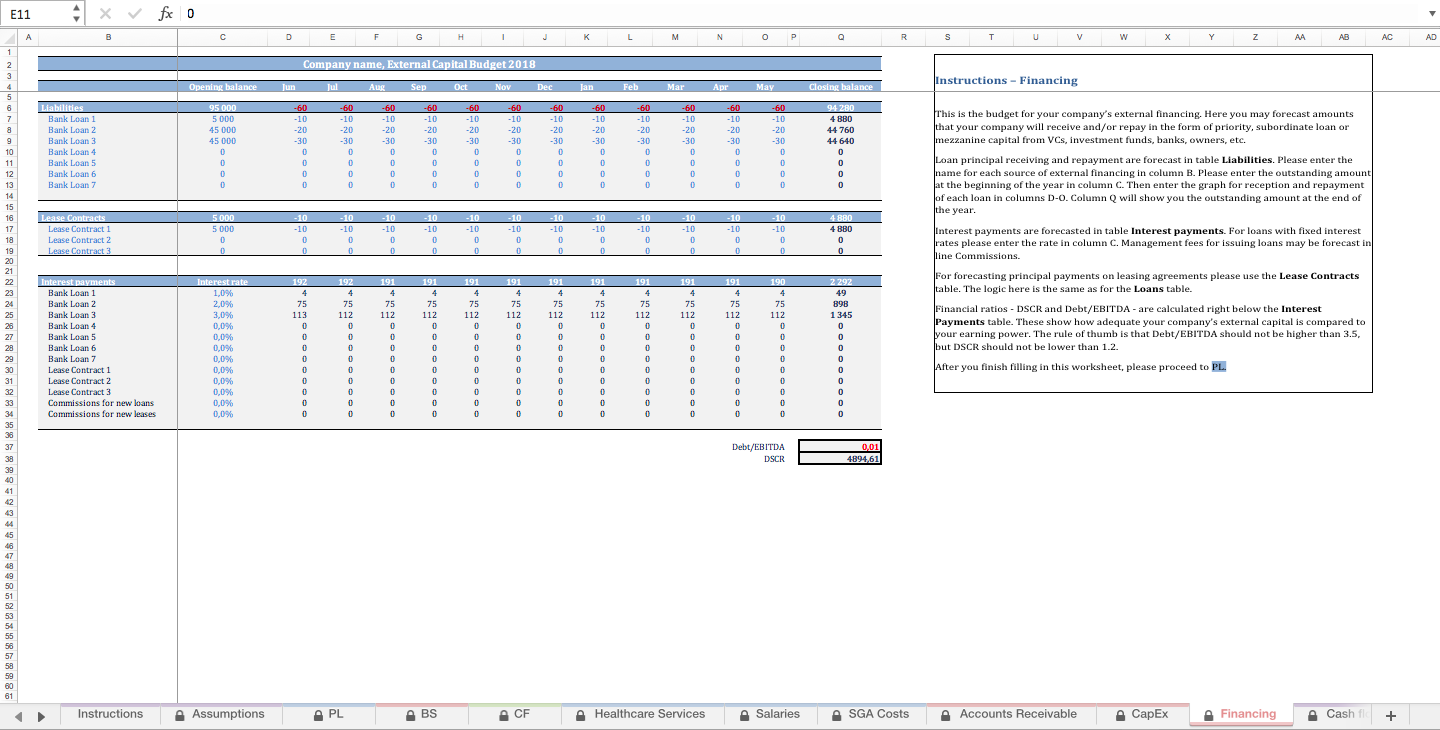Click inside the Name Box showing E11
This screenshot has width=1440, height=730.
coord(37,14)
